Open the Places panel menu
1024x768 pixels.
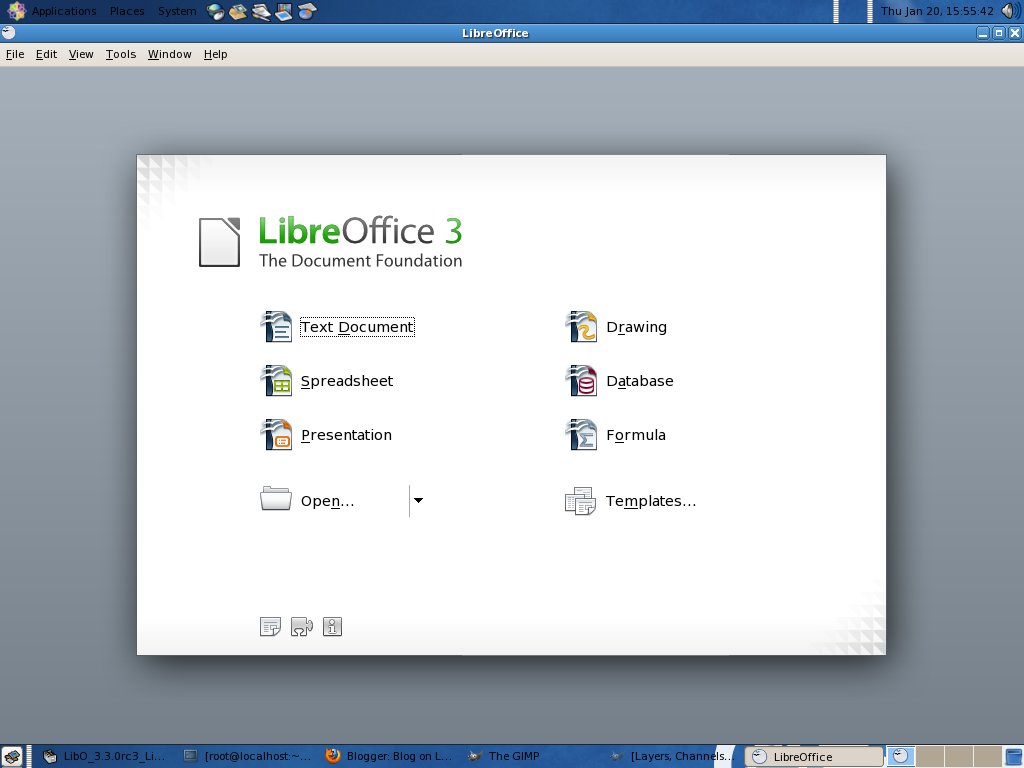(127, 11)
